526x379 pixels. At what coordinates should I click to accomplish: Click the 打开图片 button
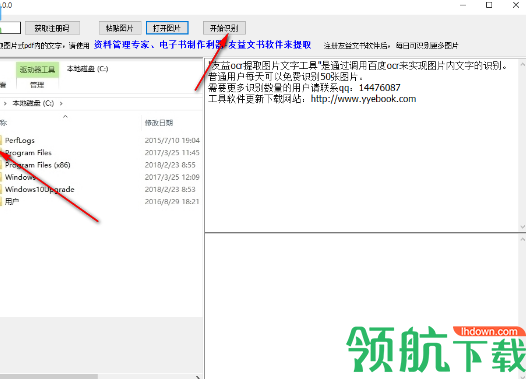(x=167, y=28)
